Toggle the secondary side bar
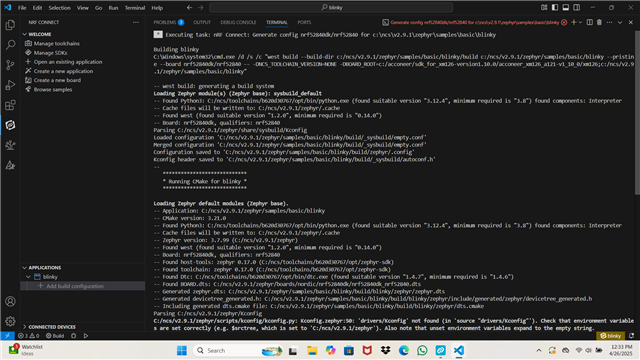 point(577,7)
